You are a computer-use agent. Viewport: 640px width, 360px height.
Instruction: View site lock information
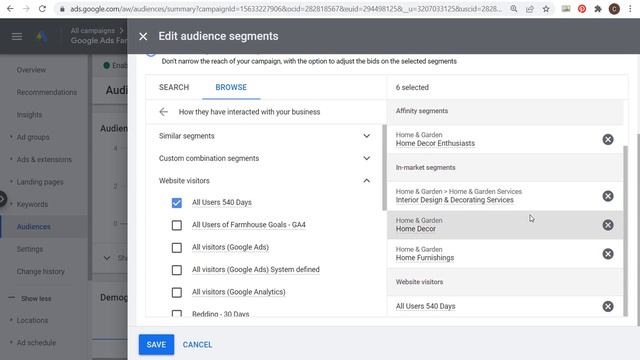[x=62, y=9]
